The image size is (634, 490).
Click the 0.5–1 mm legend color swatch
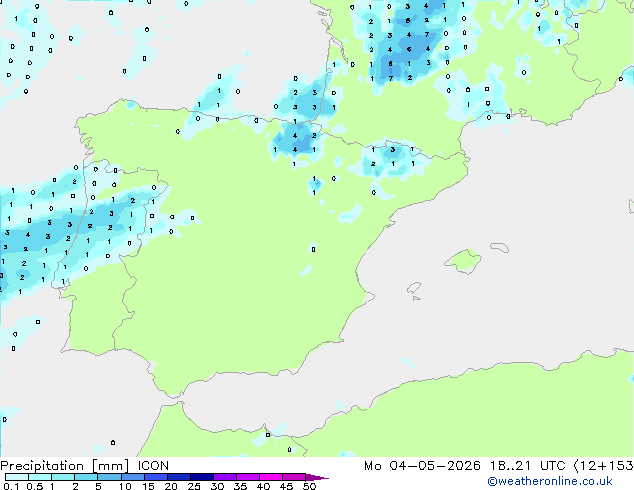(40, 477)
